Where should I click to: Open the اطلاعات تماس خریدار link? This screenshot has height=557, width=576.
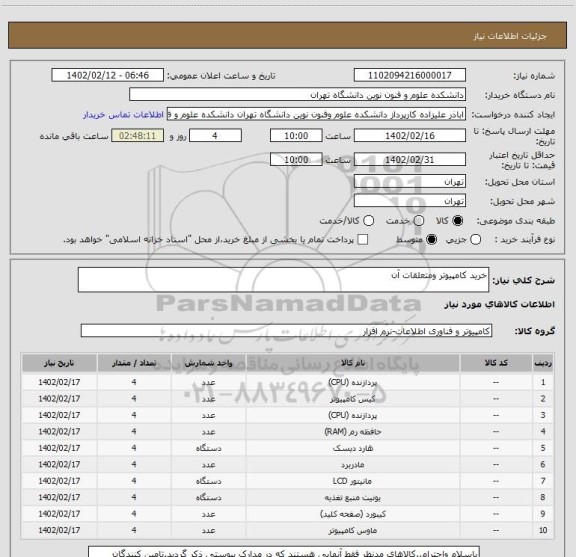coord(123,115)
